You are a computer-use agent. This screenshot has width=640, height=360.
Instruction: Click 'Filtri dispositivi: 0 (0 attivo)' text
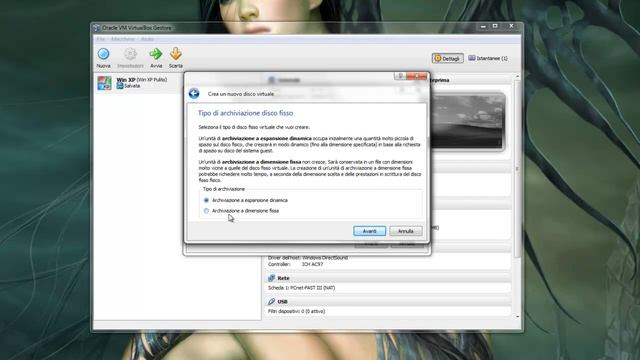point(297,311)
